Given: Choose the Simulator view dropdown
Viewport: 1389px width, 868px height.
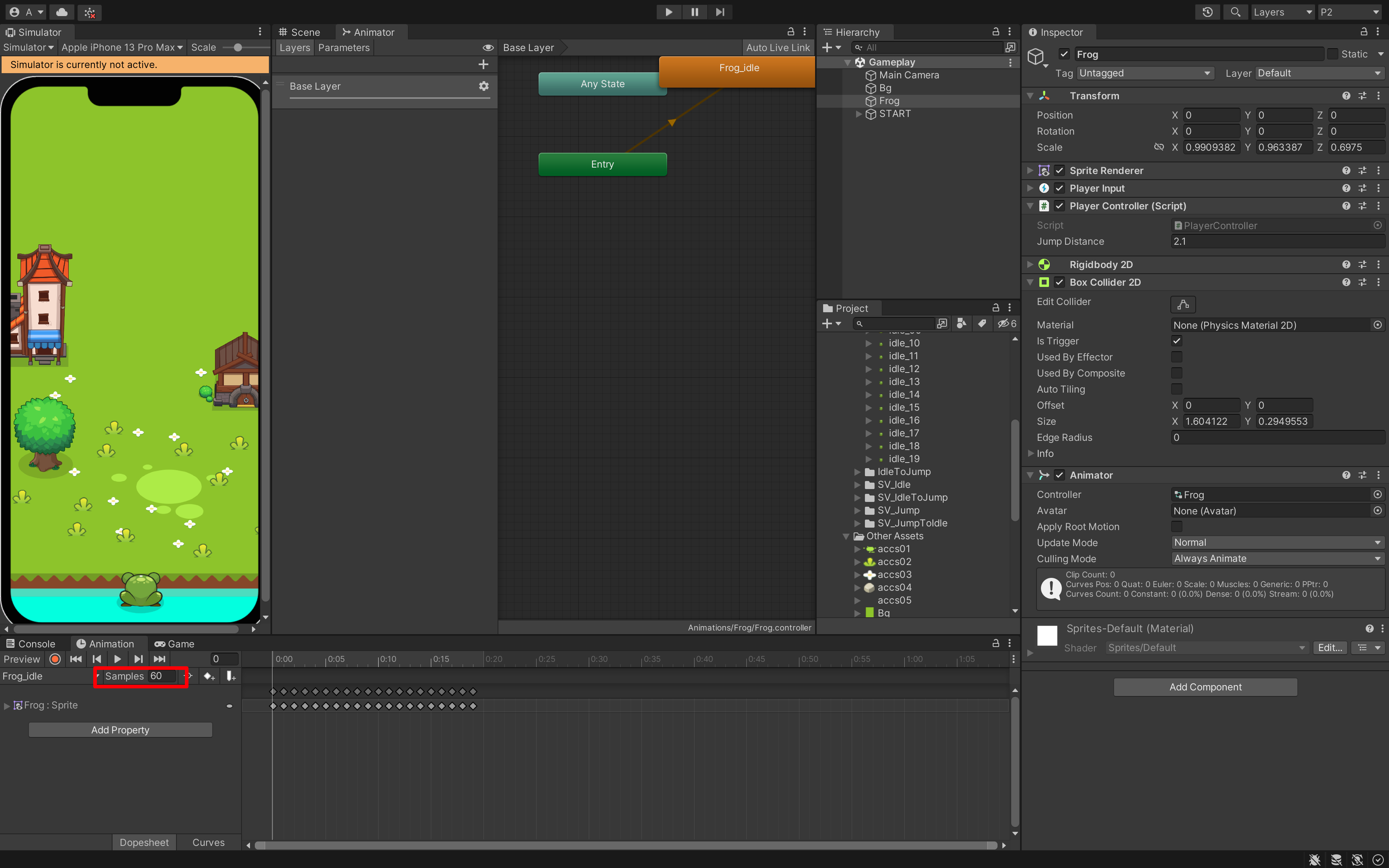Looking at the screenshot, I should tap(29, 48).
